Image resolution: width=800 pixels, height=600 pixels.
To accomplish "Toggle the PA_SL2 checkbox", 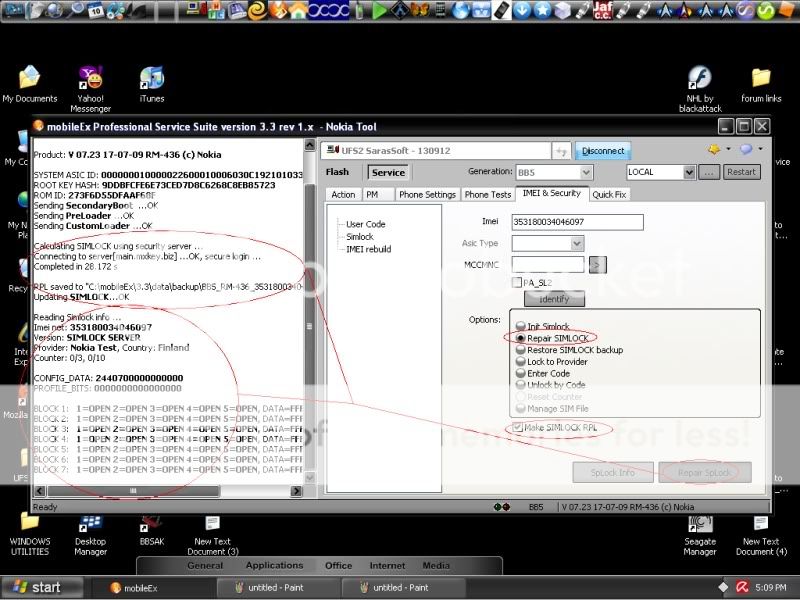I will pos(517,282).
